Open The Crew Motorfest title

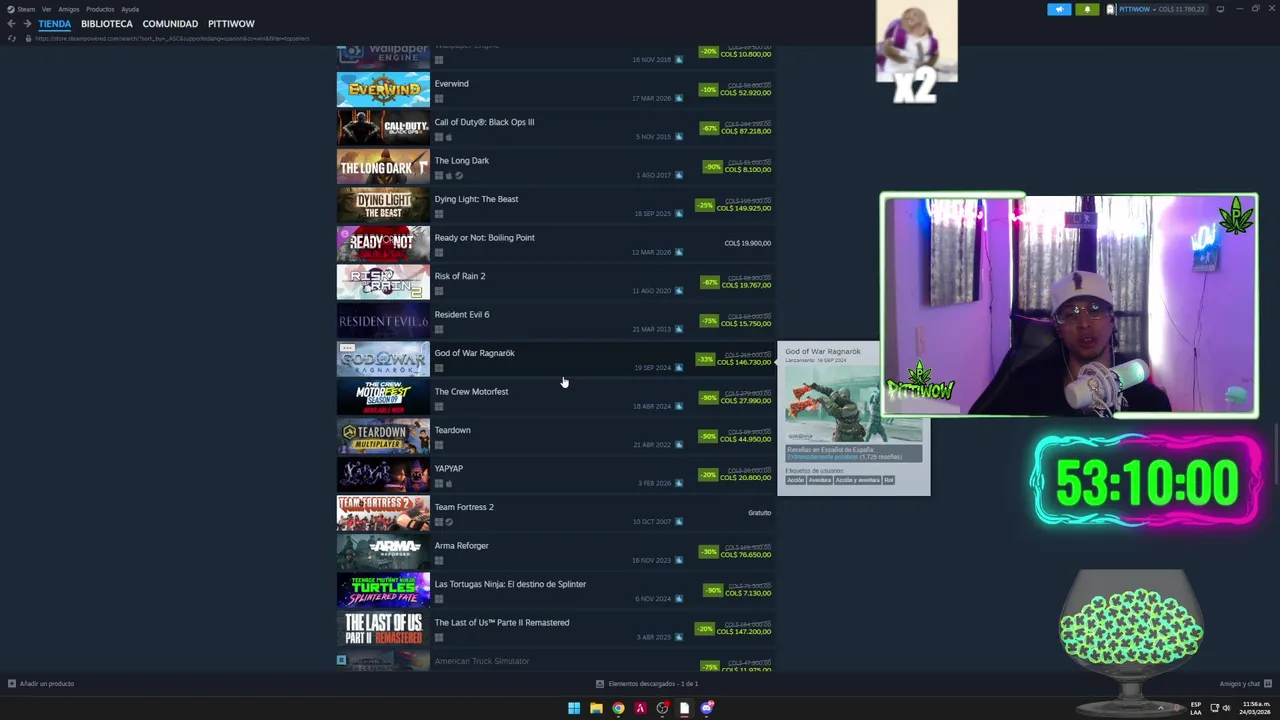pos(471,392)
